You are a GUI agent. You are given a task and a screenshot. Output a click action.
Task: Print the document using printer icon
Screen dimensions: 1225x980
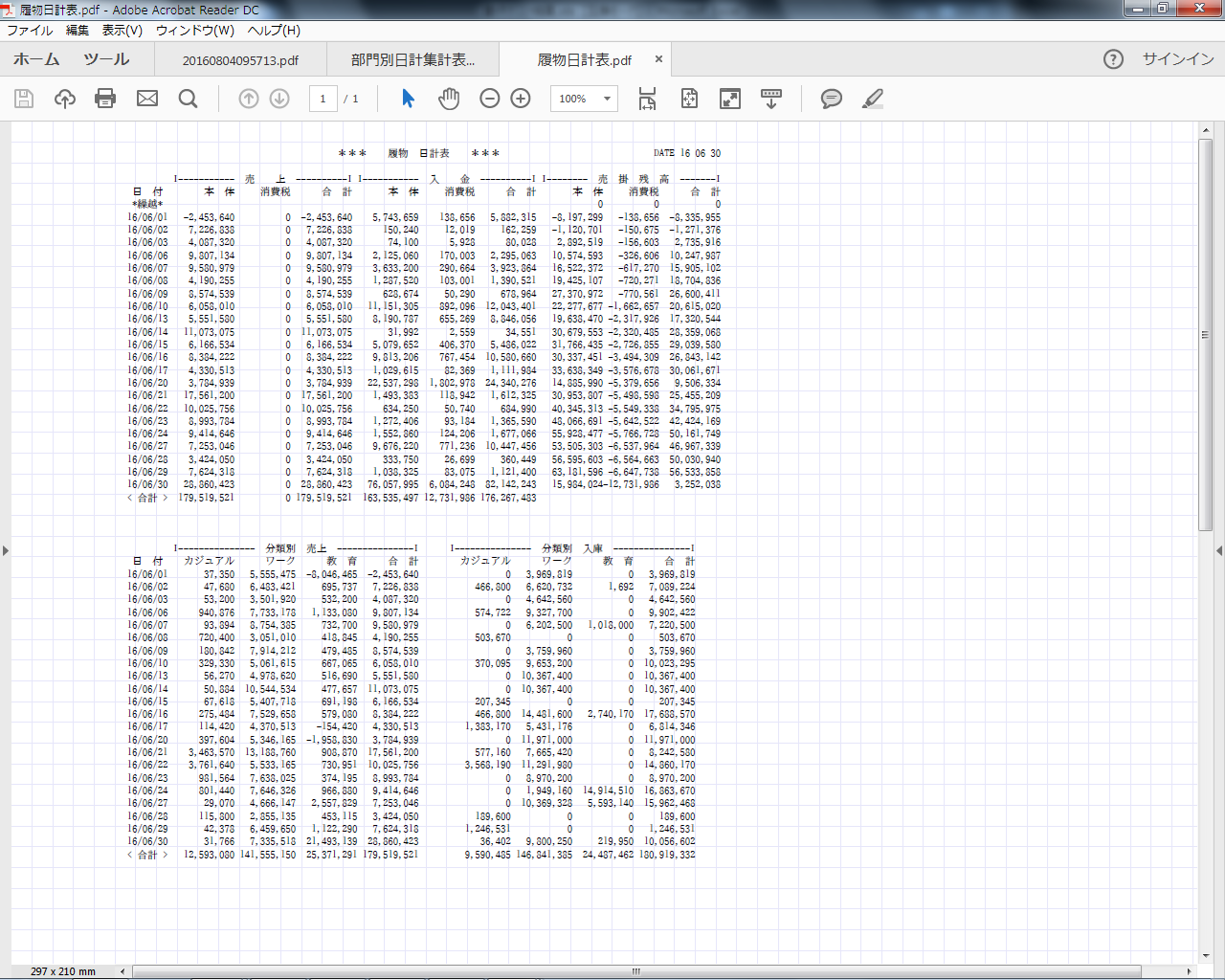105,99
